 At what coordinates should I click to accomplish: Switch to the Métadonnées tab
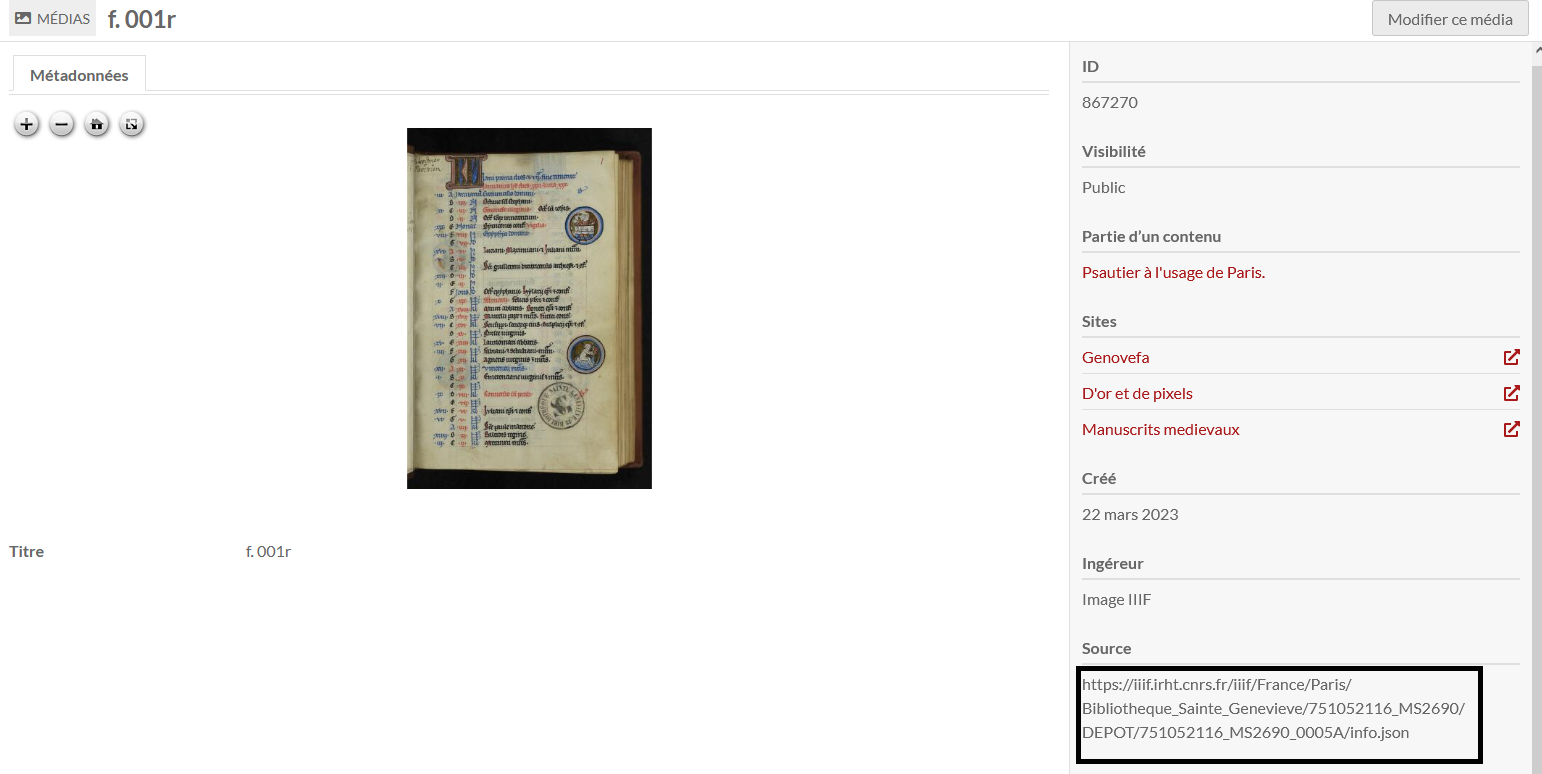[x=78, y=74]
